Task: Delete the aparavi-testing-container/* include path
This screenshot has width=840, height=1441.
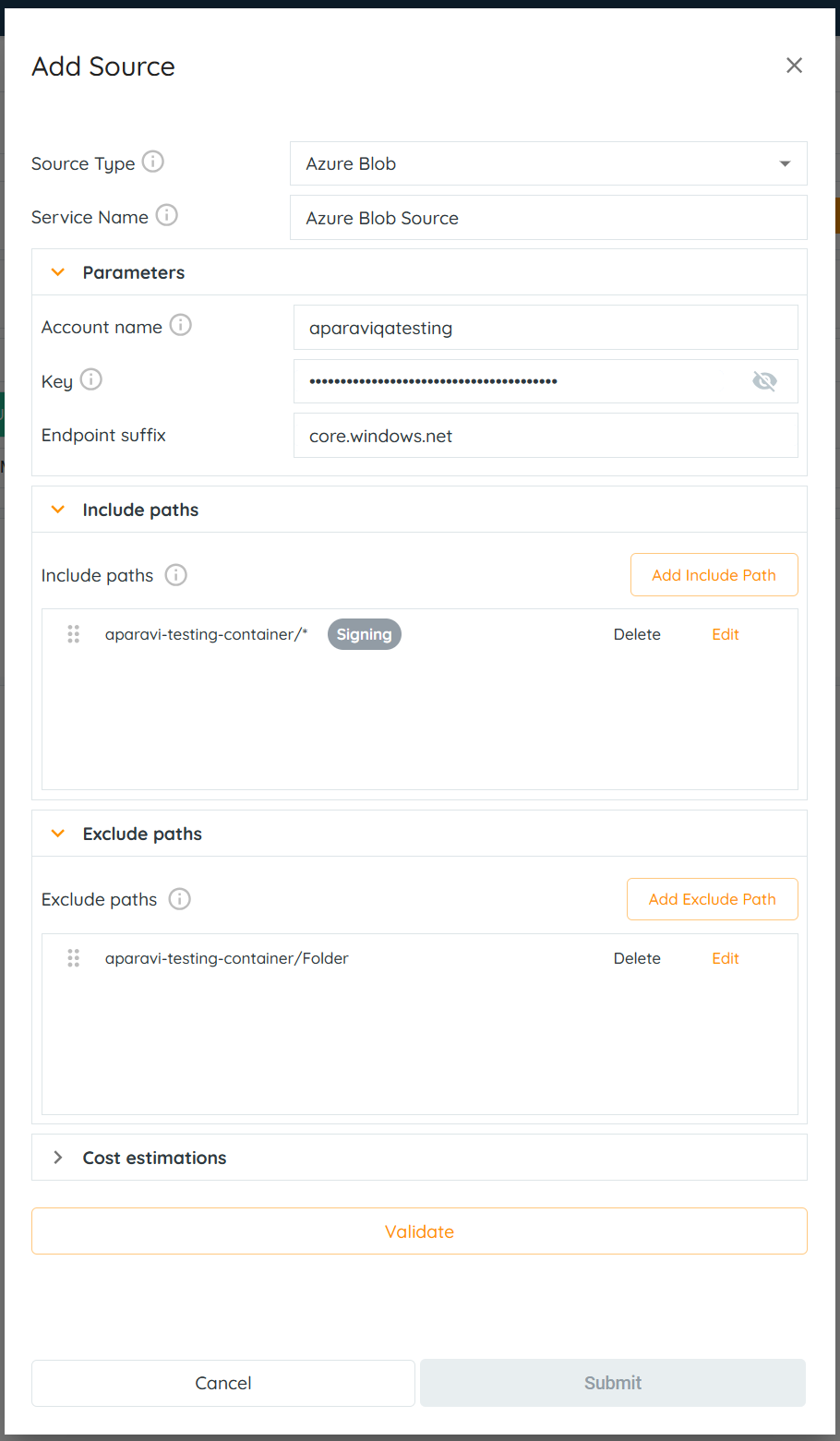Action: (637, 634)
